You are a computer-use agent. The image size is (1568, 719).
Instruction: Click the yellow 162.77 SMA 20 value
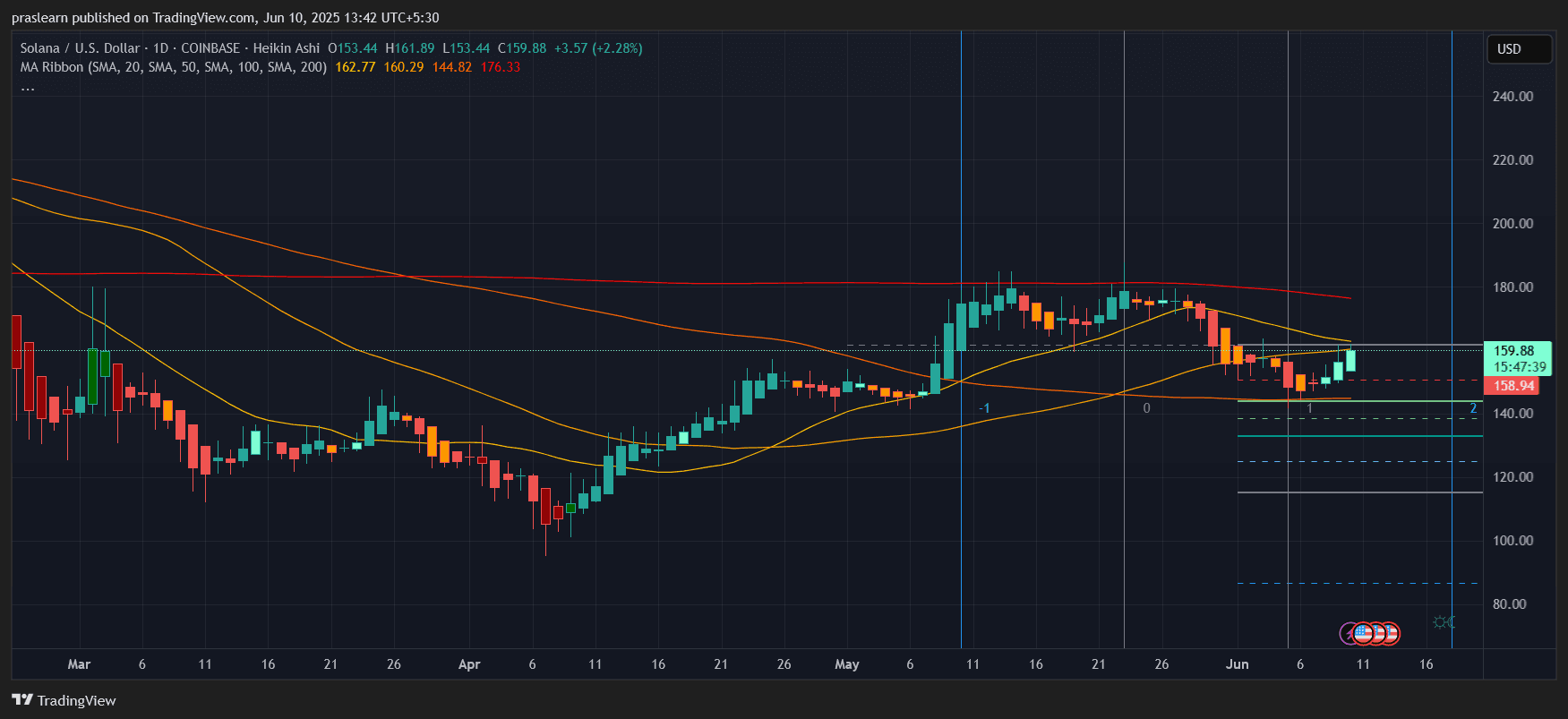tap(355, 67)
